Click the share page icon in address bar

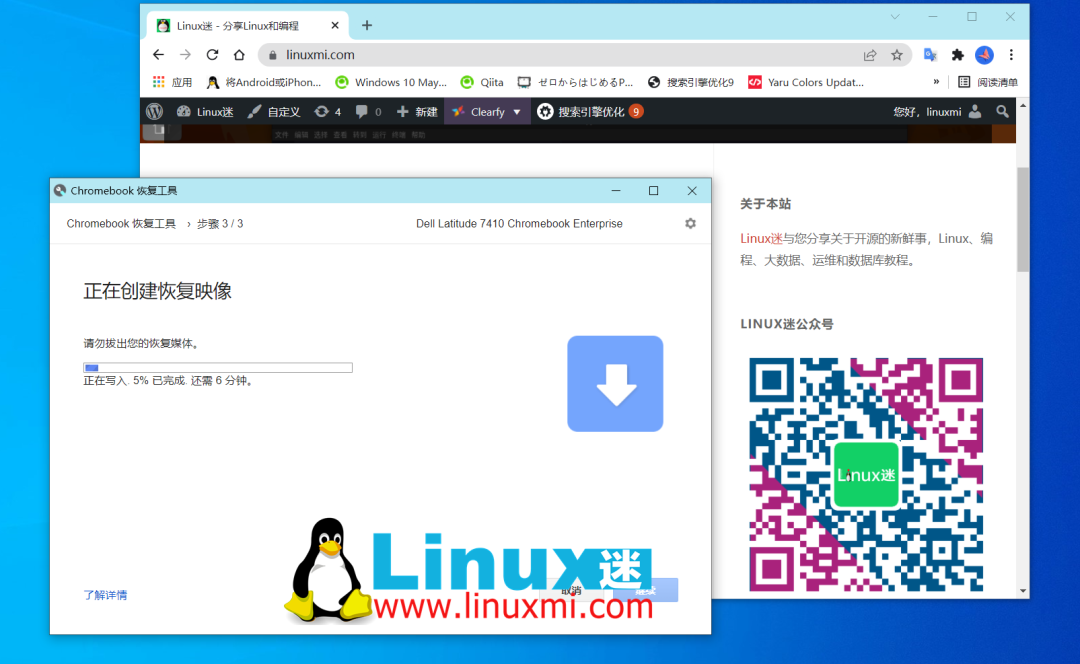click(870, 55)
